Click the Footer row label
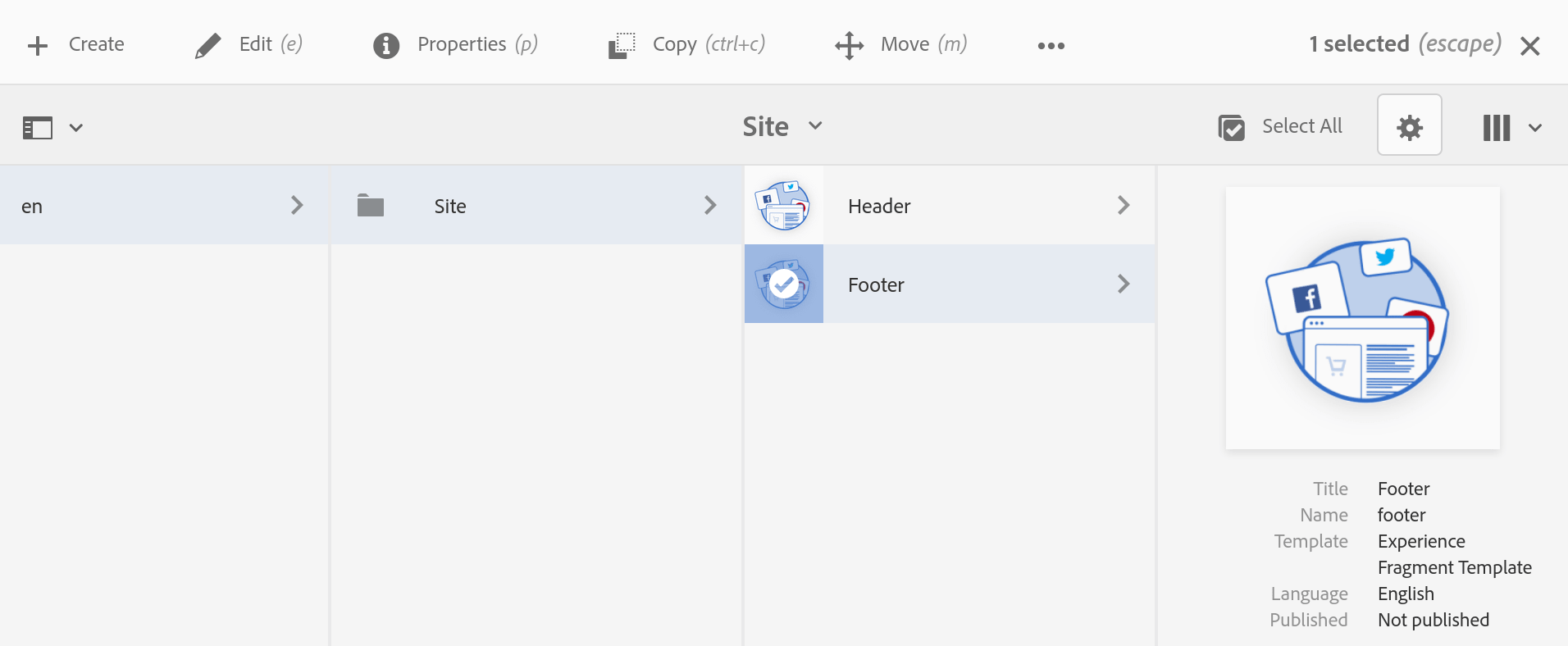1568x646 pixels. coord(876,285)
